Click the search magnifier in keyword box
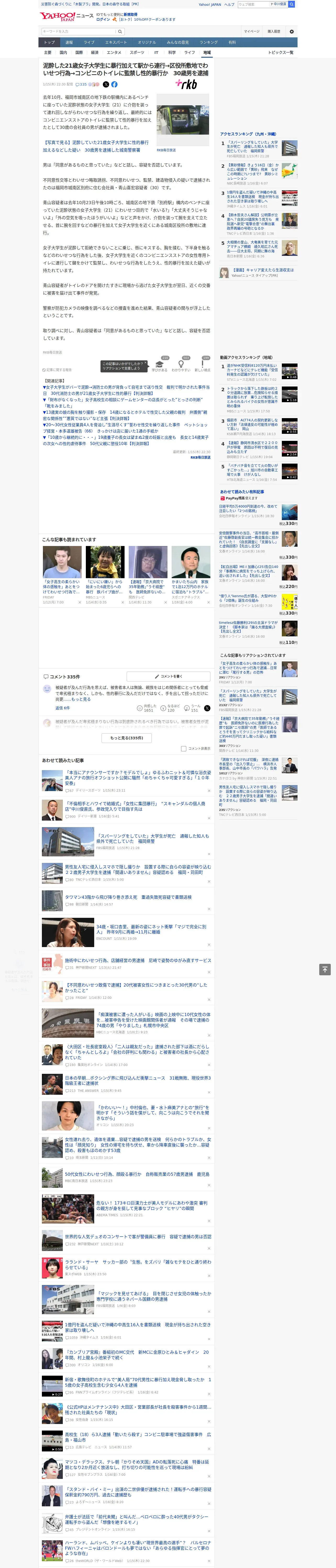 pos(120,31)
